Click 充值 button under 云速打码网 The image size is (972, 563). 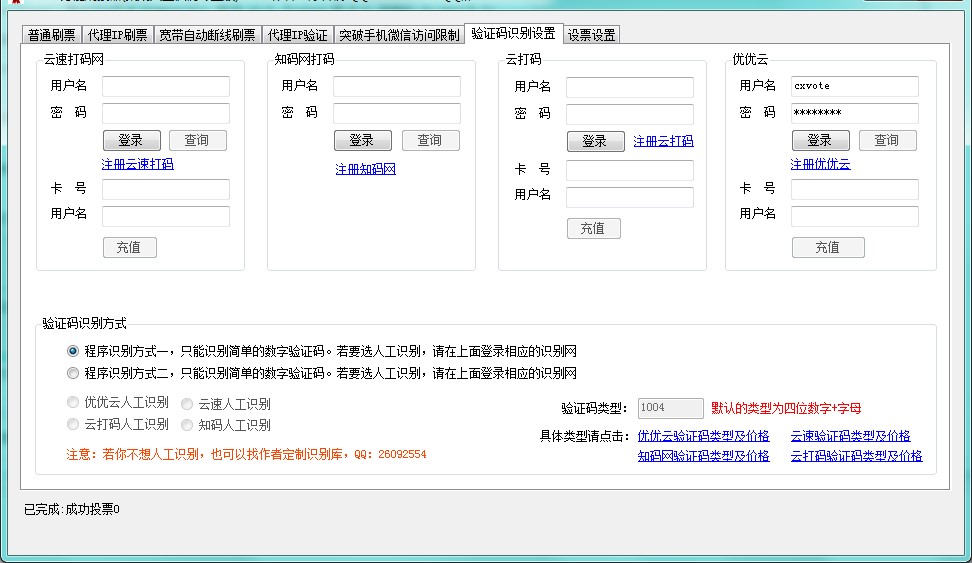[x=129, y=246]
